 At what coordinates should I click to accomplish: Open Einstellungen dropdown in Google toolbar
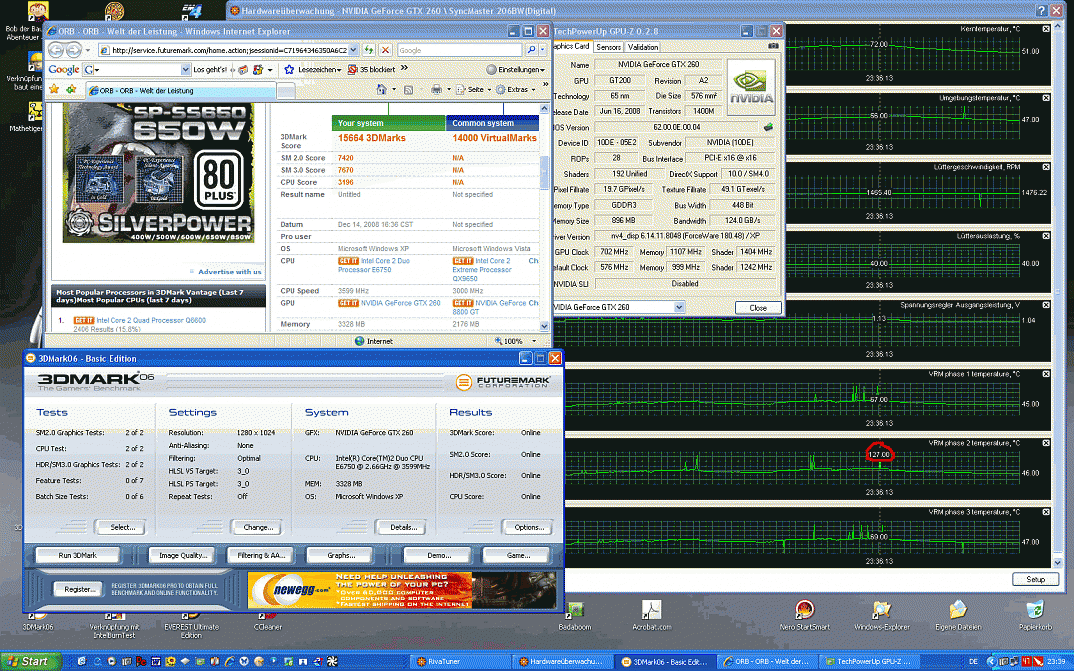coord(516,69)
